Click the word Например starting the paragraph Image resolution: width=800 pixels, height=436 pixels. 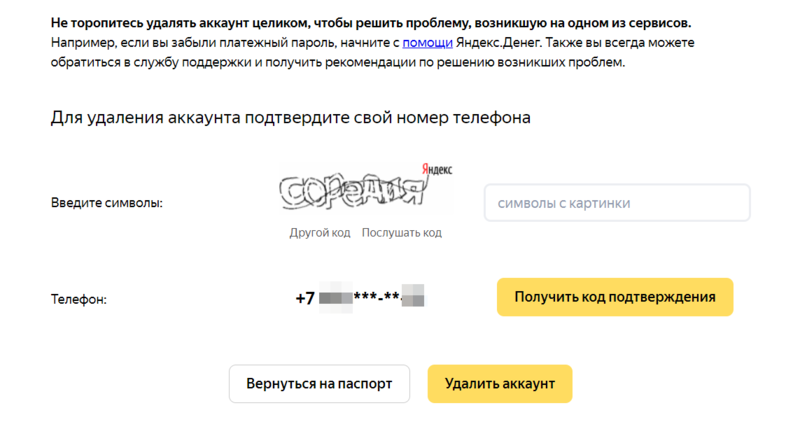(x=83, y=43)
